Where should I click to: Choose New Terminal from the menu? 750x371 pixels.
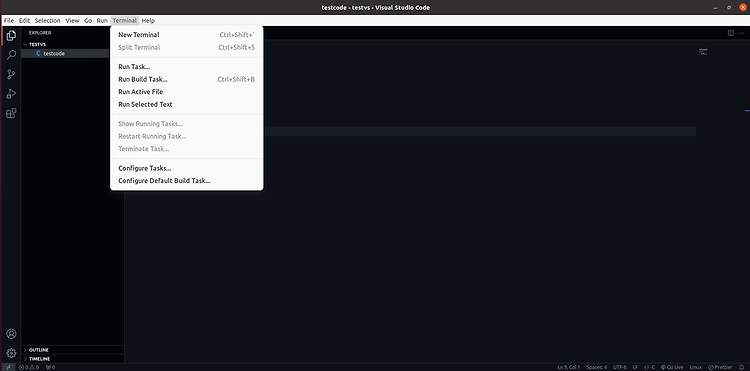[187, 34]
